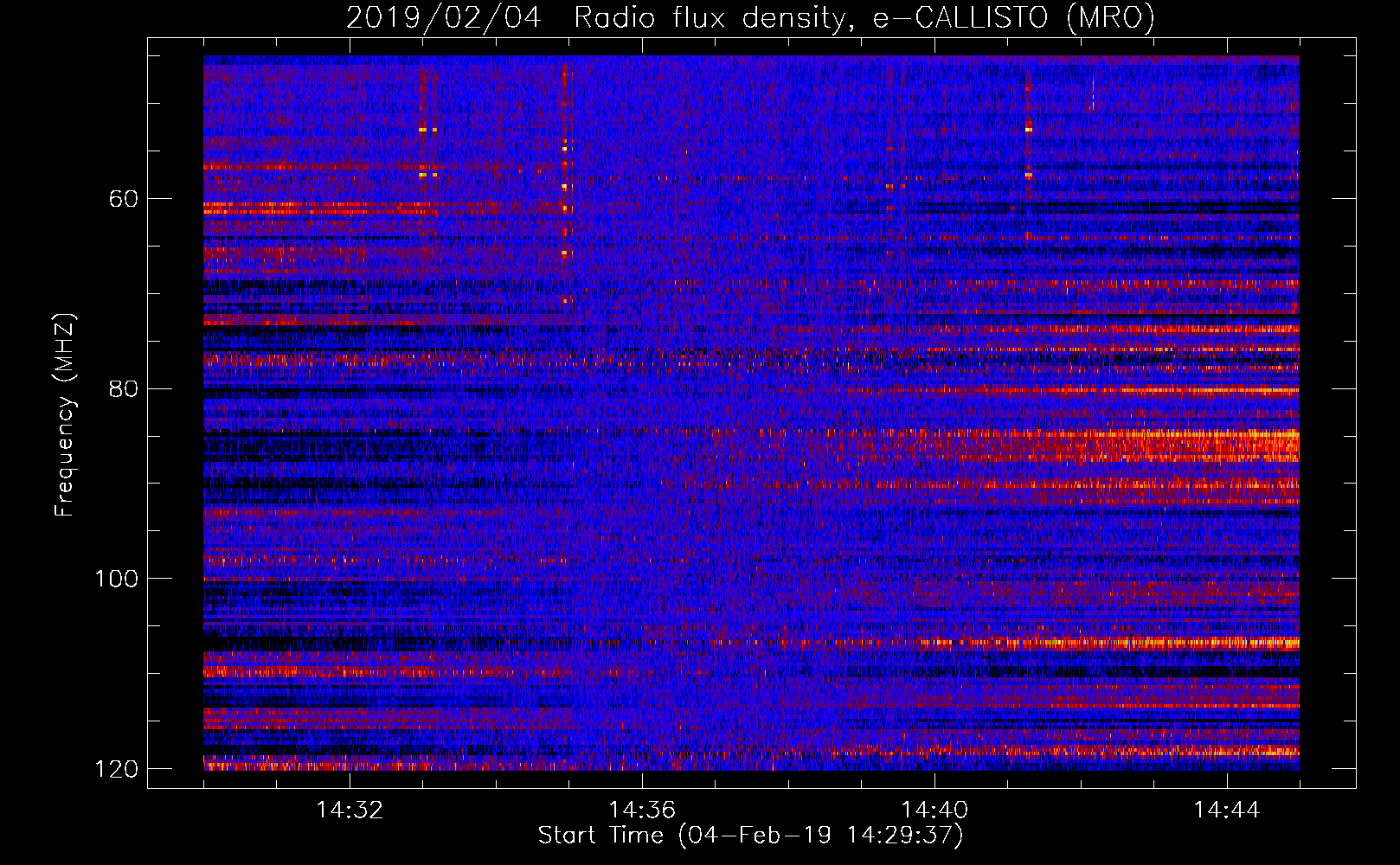Click the 14:36 time tick label
Screen dimensions: 1400x865
pos(642,811)
